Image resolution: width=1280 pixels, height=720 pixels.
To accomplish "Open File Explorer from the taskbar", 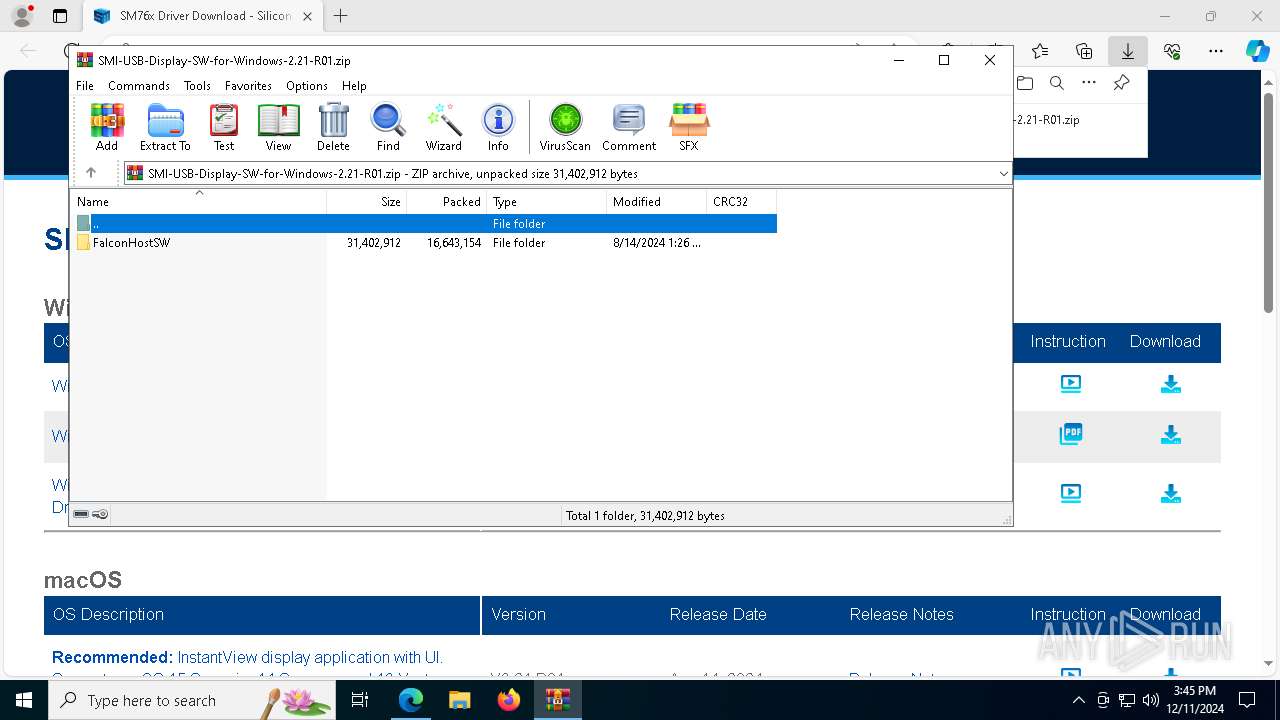I will coord(459,700).
